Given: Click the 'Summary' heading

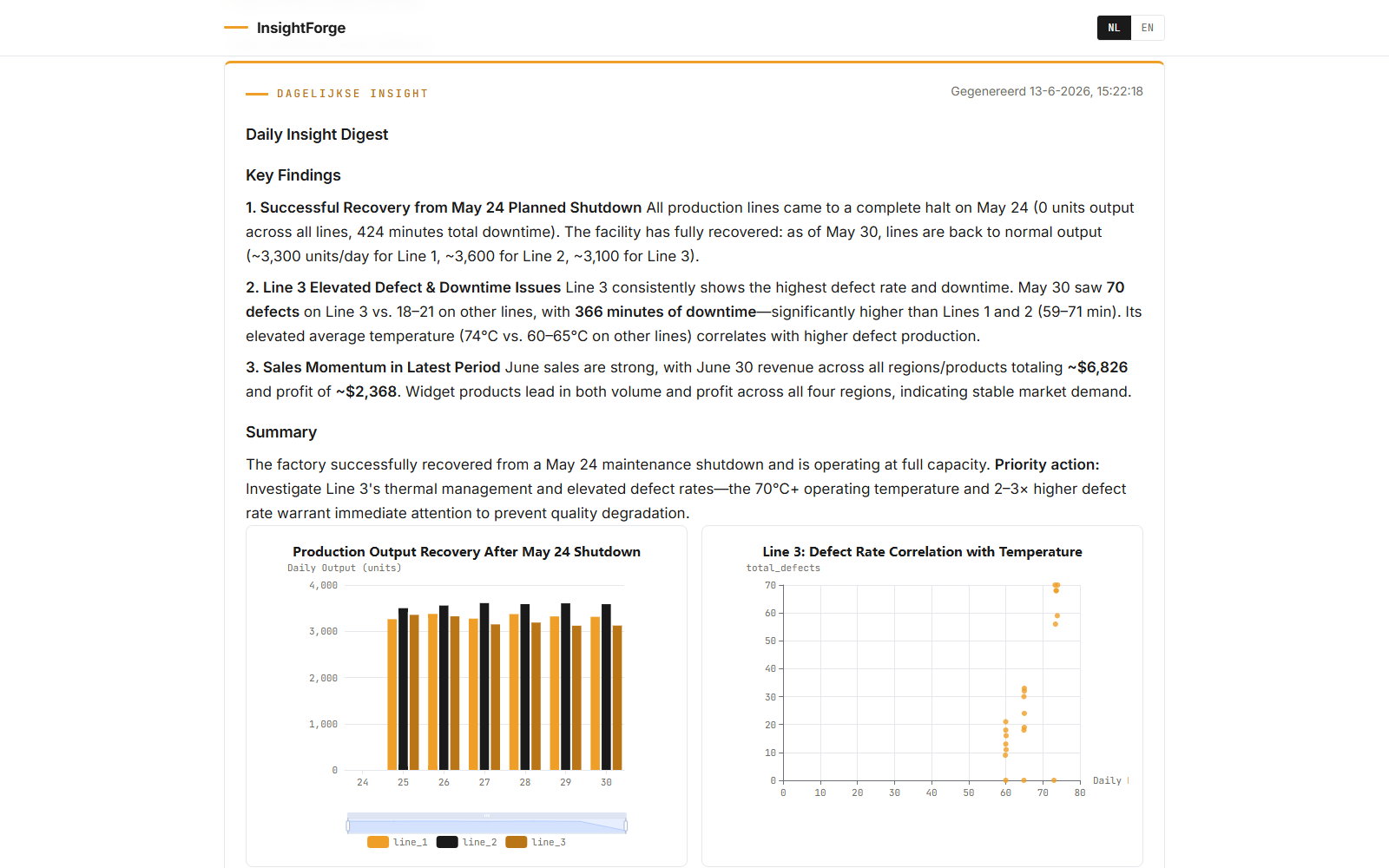Looking at the screenshot, I should [x=281, y=432].
